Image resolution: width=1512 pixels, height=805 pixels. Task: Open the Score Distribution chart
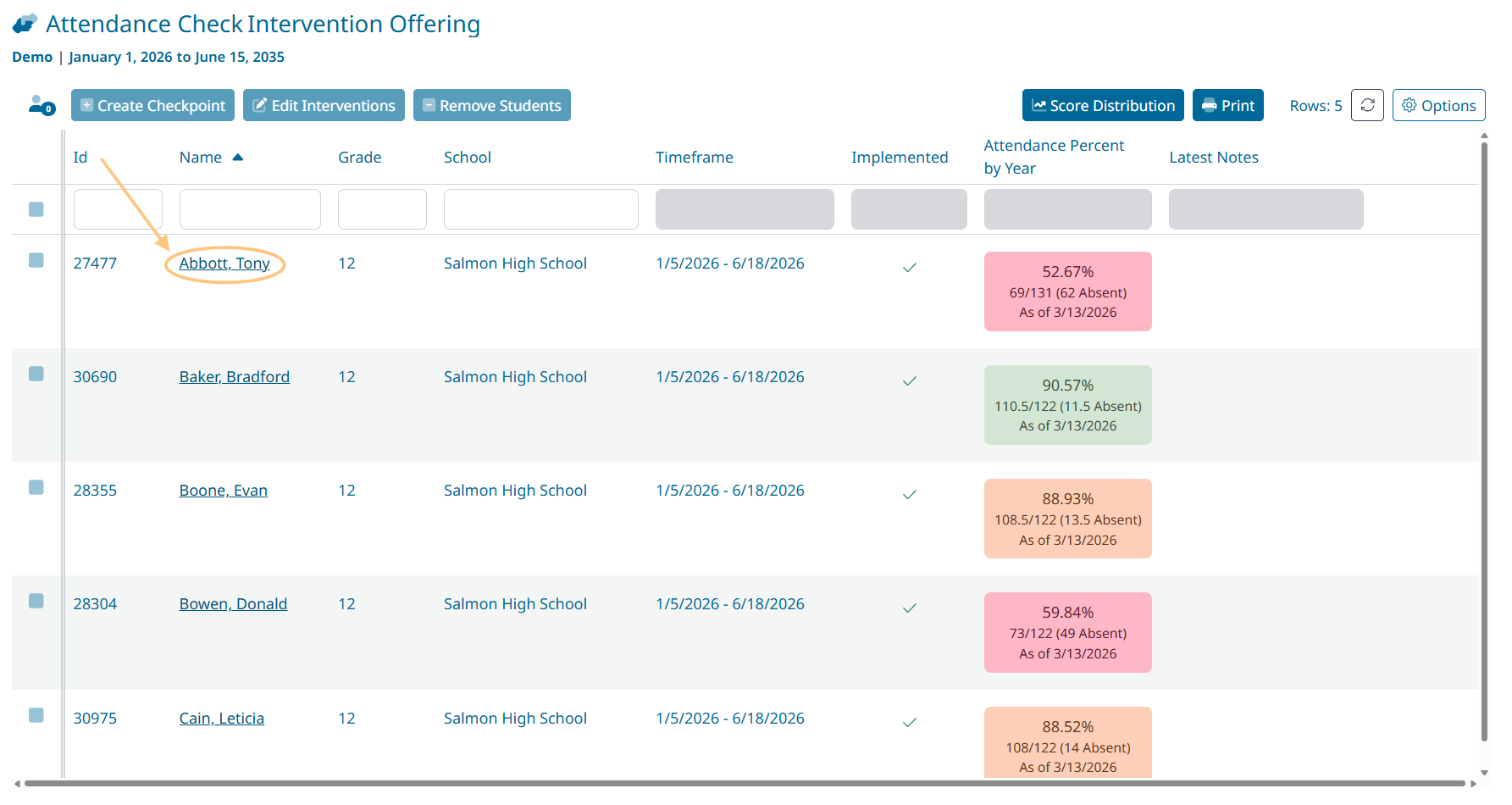pos(1102,105)
